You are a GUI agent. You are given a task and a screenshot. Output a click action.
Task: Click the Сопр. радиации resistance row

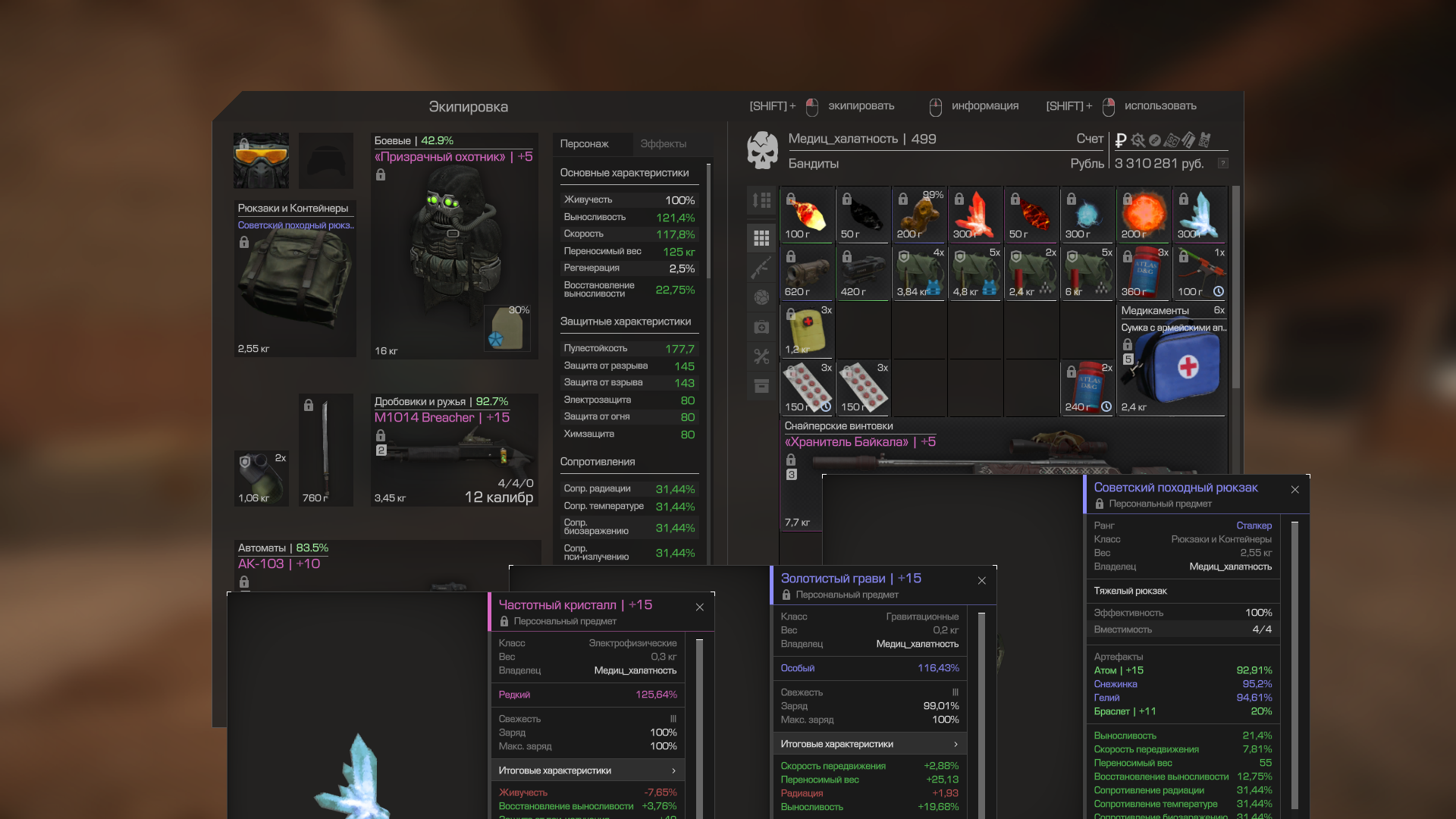629,489
